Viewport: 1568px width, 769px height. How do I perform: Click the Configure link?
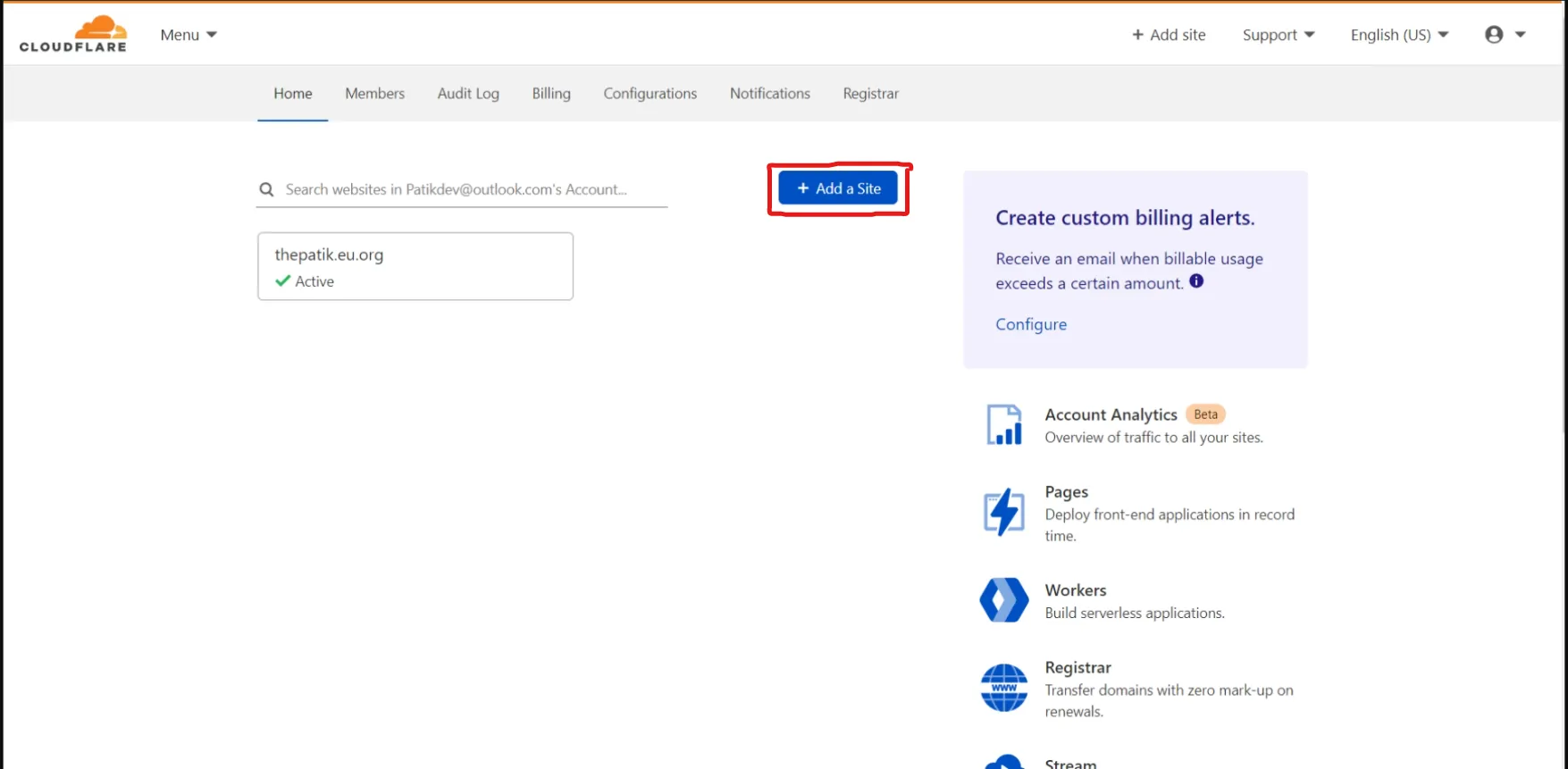(1031, 324)
